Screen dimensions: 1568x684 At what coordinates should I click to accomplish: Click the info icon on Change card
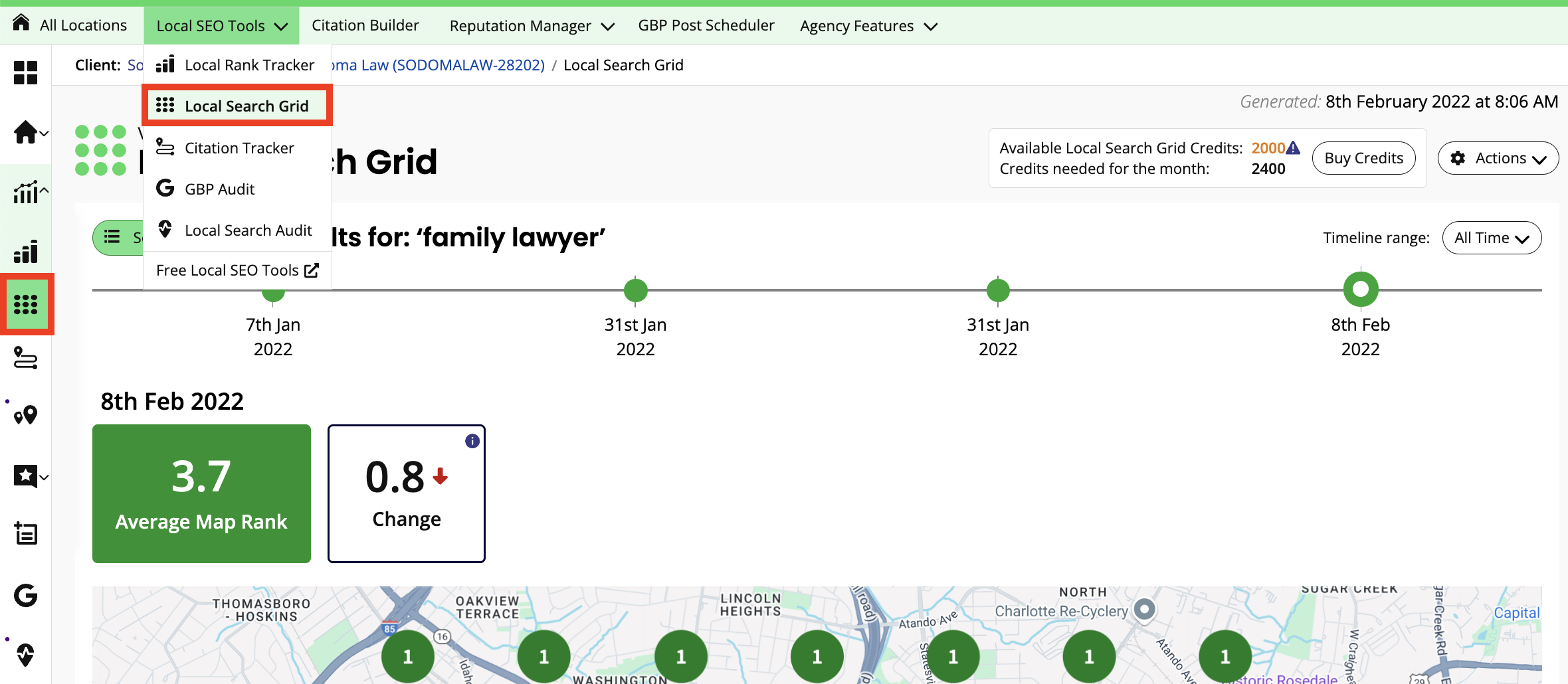(472, 441)
